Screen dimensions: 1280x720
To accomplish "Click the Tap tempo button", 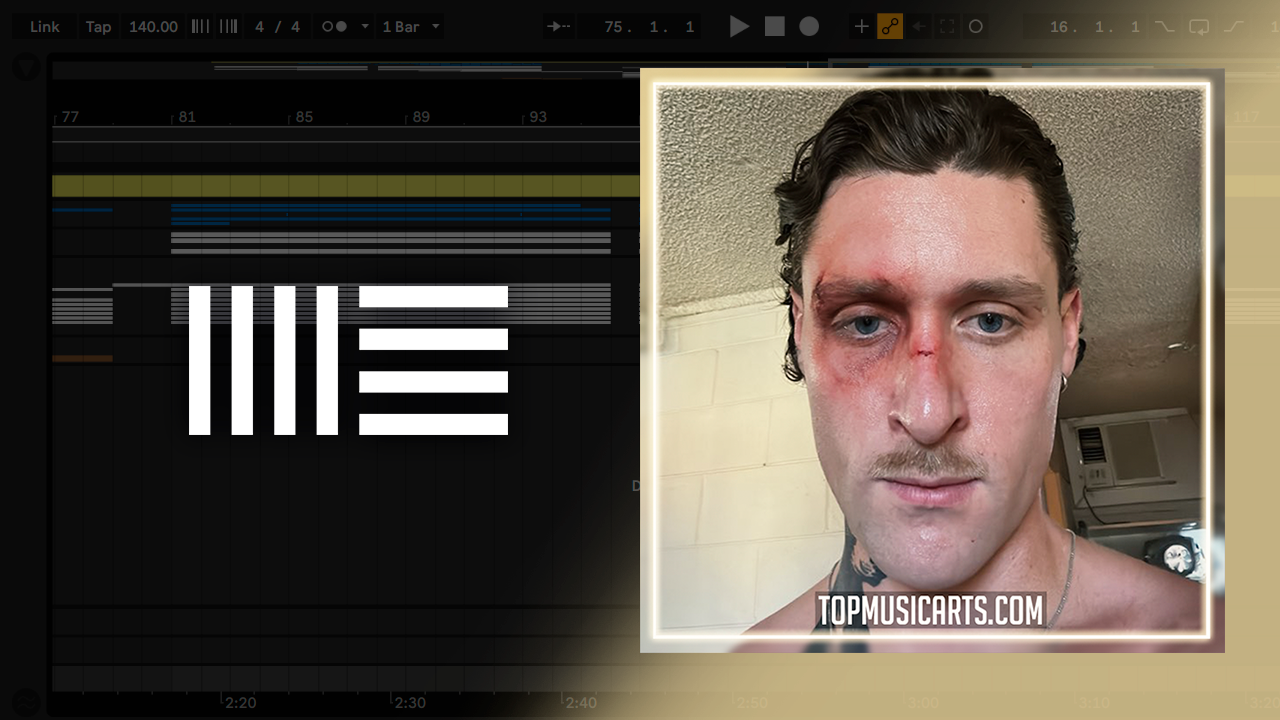I will tap(98, 27).
